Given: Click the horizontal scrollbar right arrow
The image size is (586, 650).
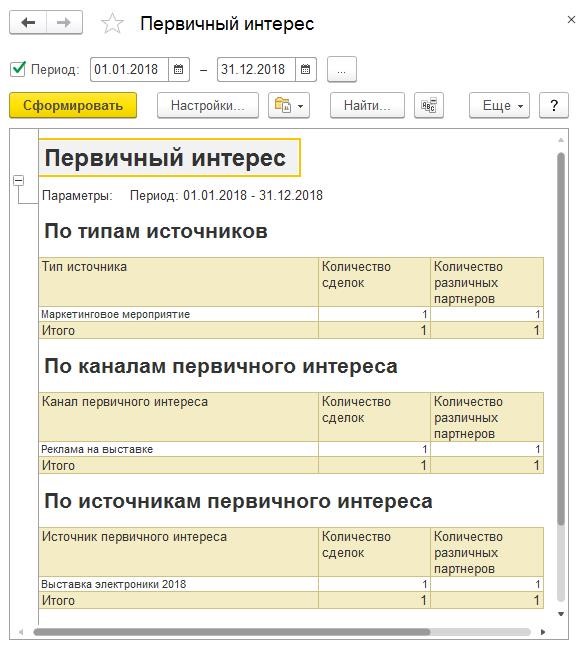Looking at the screenshot, I should 543,632.
